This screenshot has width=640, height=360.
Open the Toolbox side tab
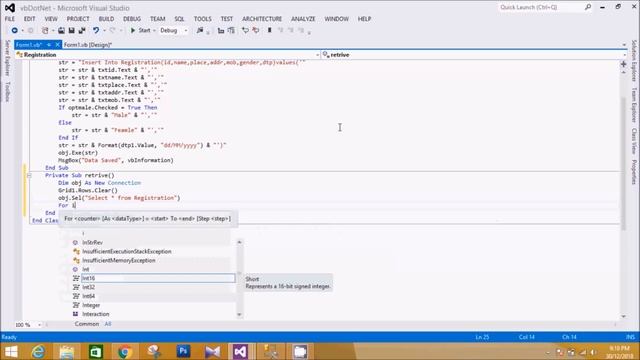click(7, 91)
